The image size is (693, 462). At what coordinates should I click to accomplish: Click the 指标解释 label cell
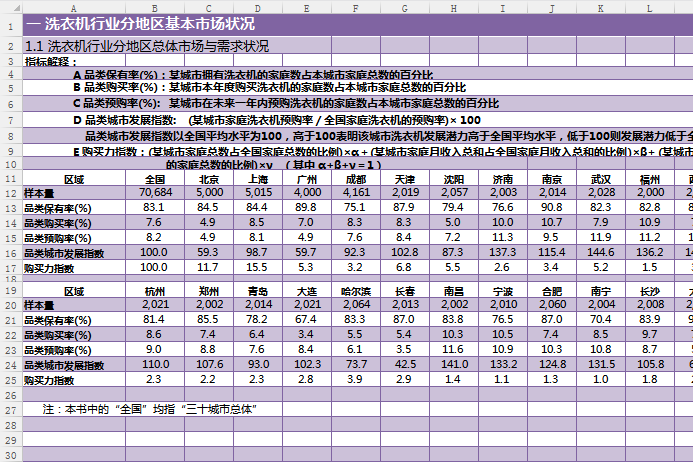click(48, 61)
